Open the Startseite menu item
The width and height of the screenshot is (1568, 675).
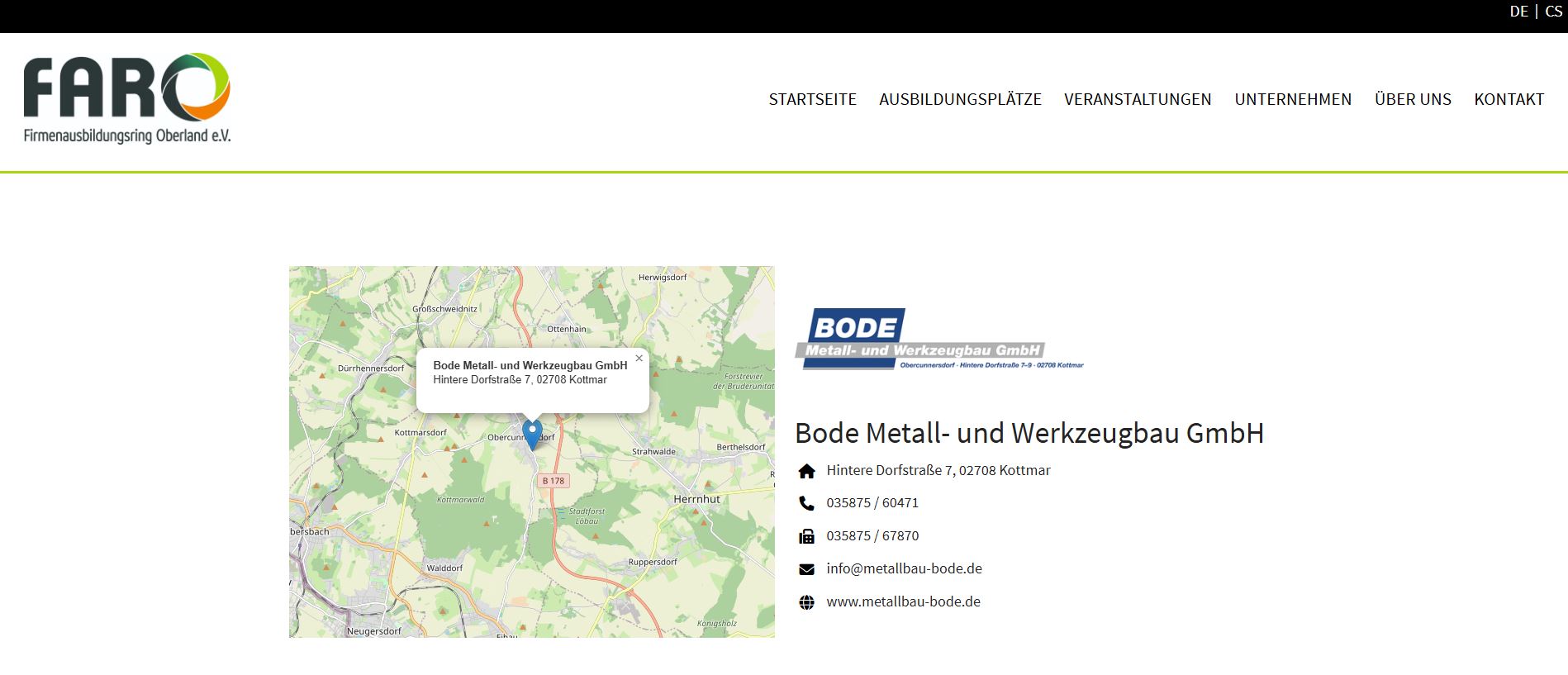point(812,99)
